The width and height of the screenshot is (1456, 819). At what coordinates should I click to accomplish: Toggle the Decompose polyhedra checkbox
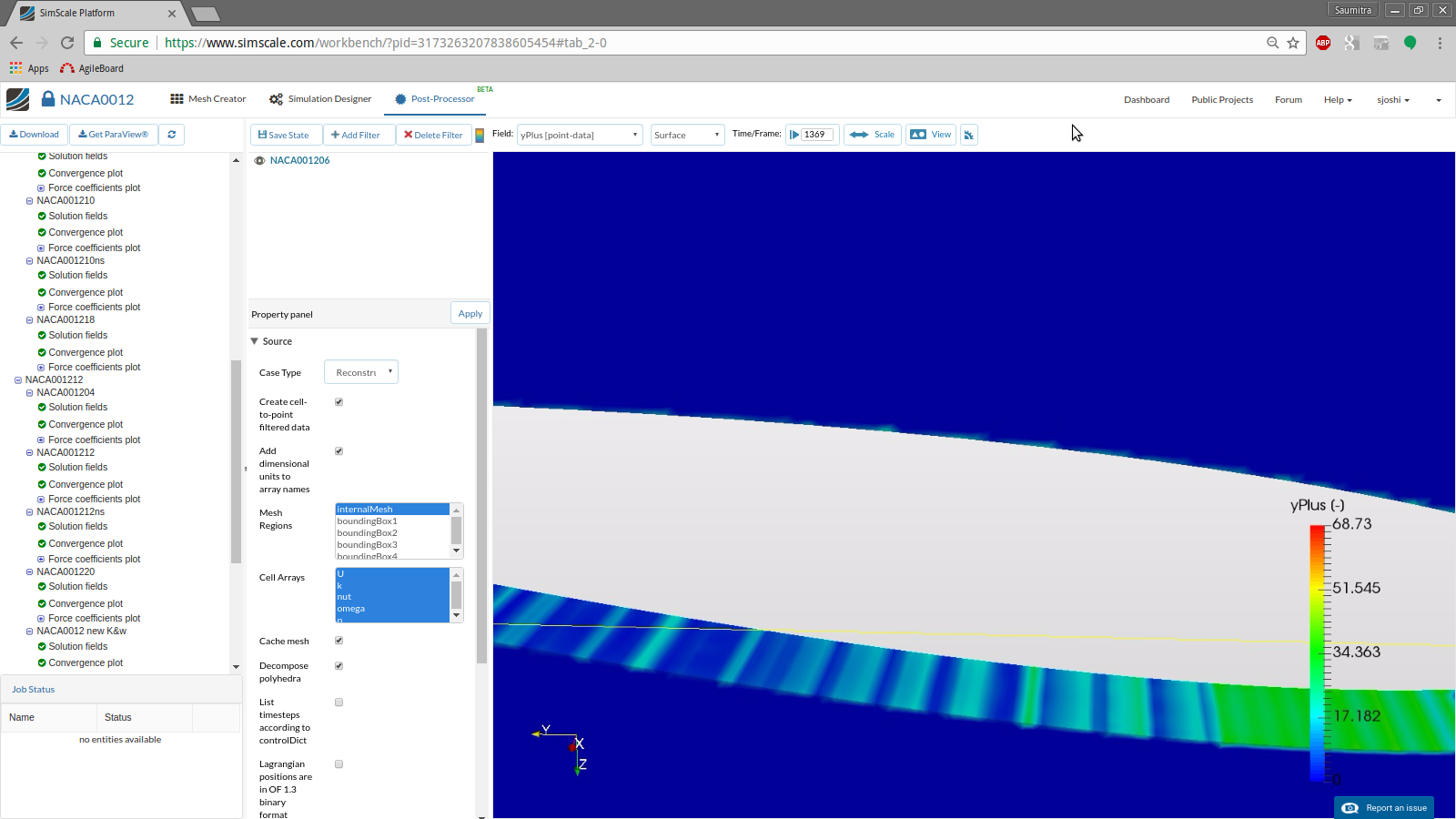[x=339, y=666]
